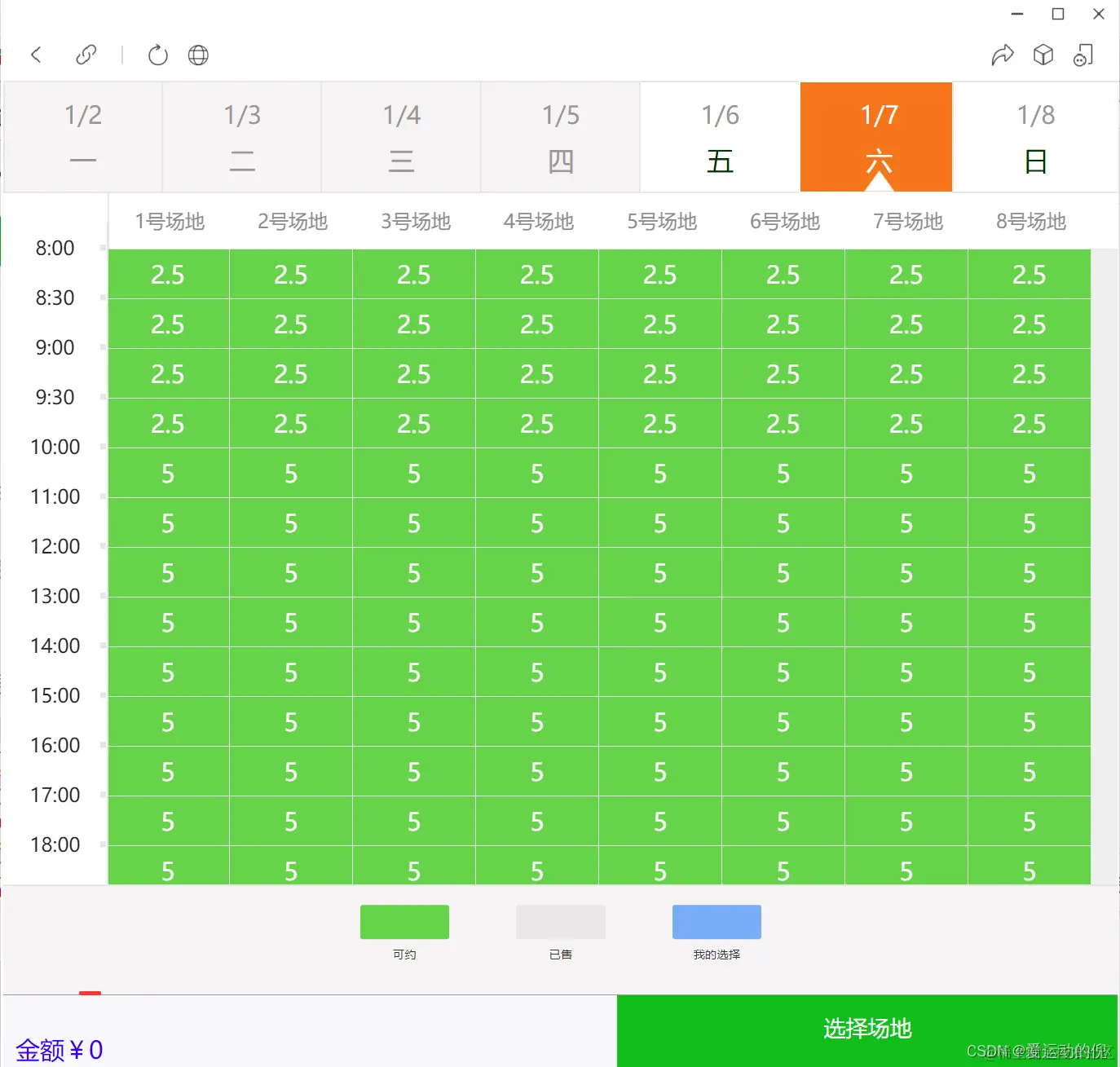Screen dimensions: 1120x1067
Task: Select the 1/2 Monday date tab
Action: click(83, 137)
